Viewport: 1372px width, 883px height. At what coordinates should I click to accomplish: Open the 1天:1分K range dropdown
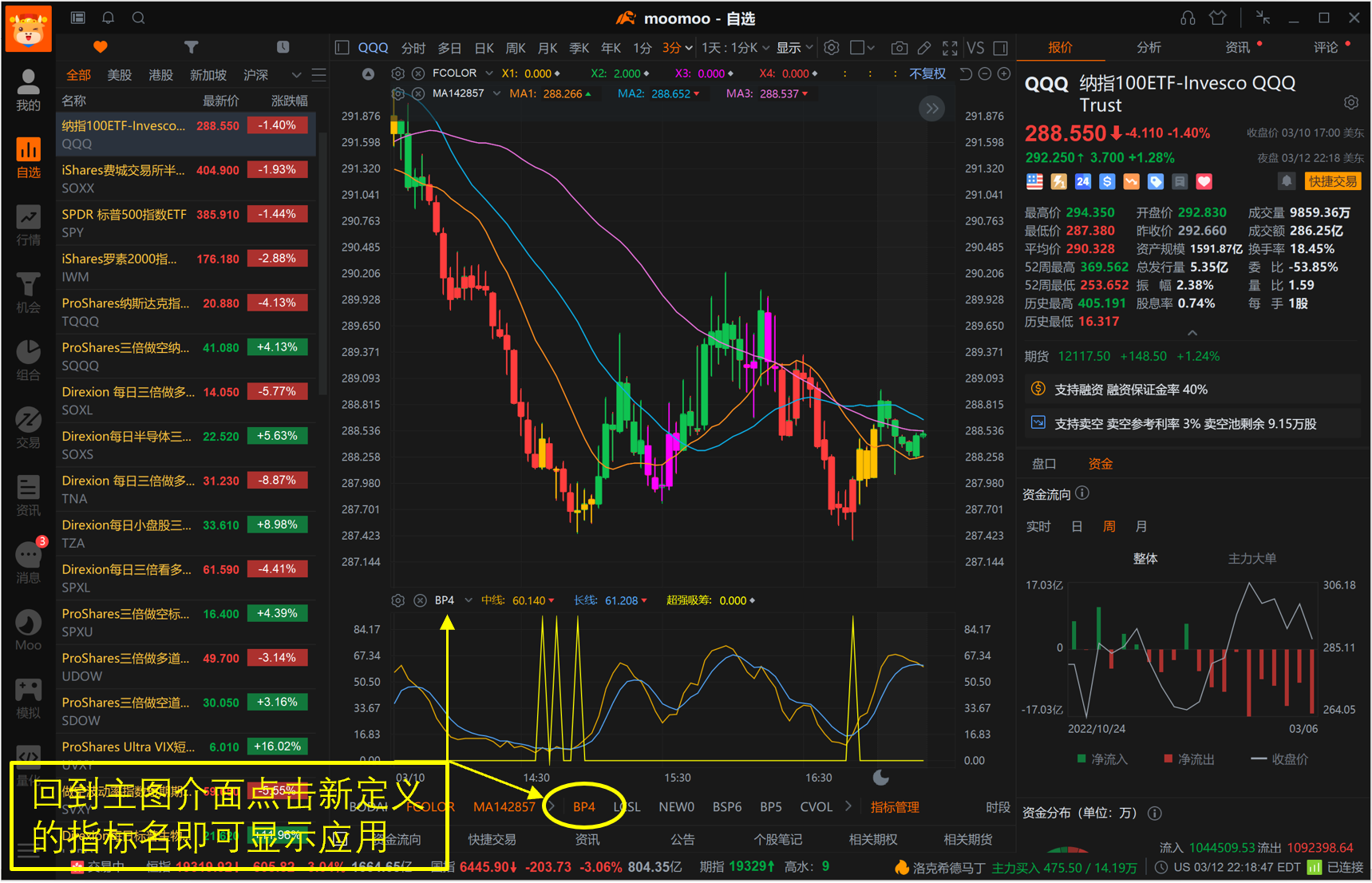click(735, 48)
